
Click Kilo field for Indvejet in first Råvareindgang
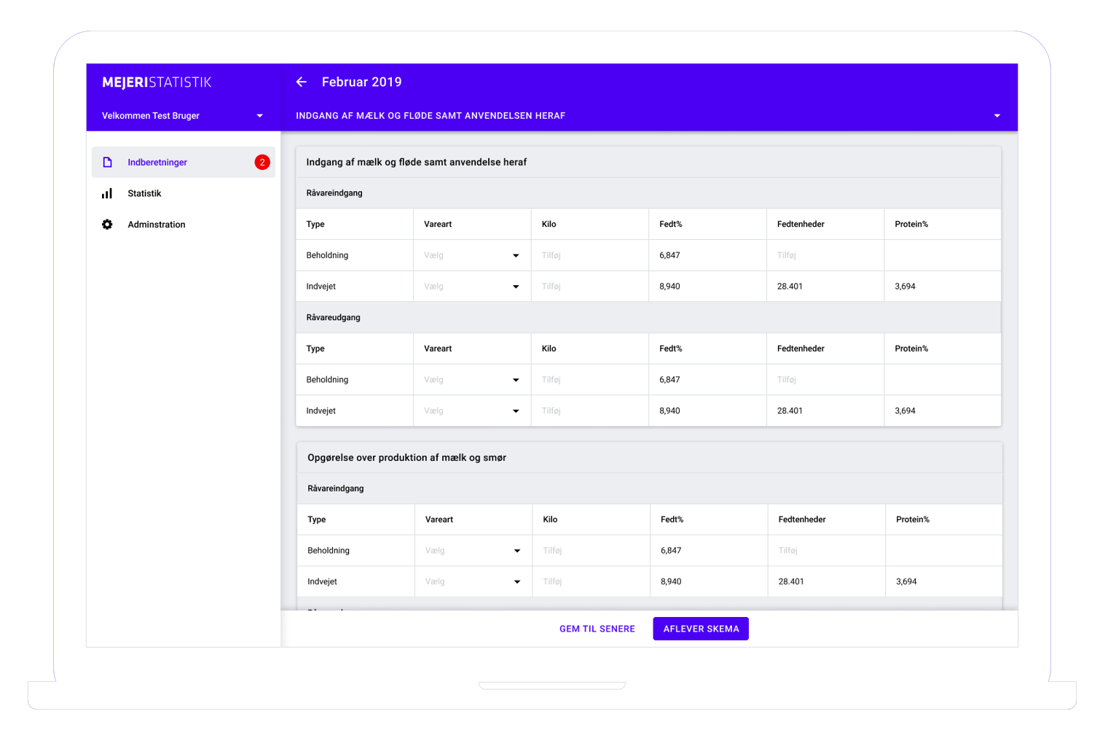tap(590, 286)
